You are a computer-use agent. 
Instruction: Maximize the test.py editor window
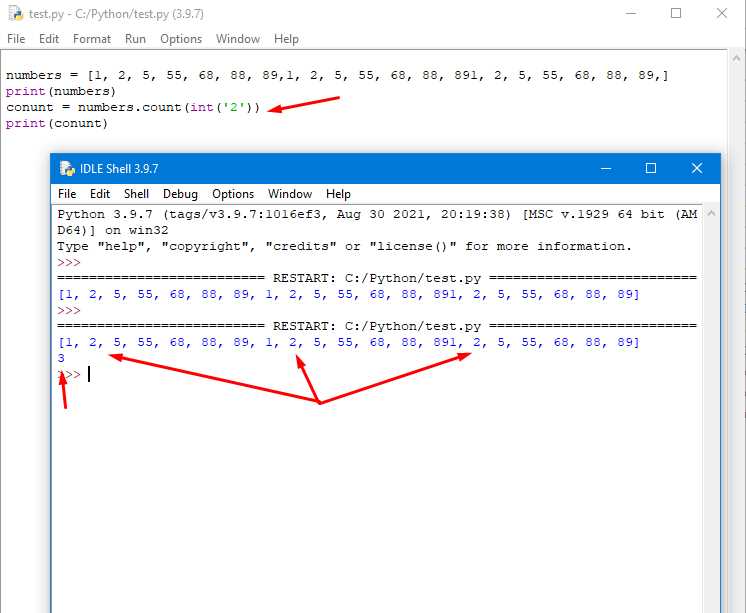coord(676,13)
